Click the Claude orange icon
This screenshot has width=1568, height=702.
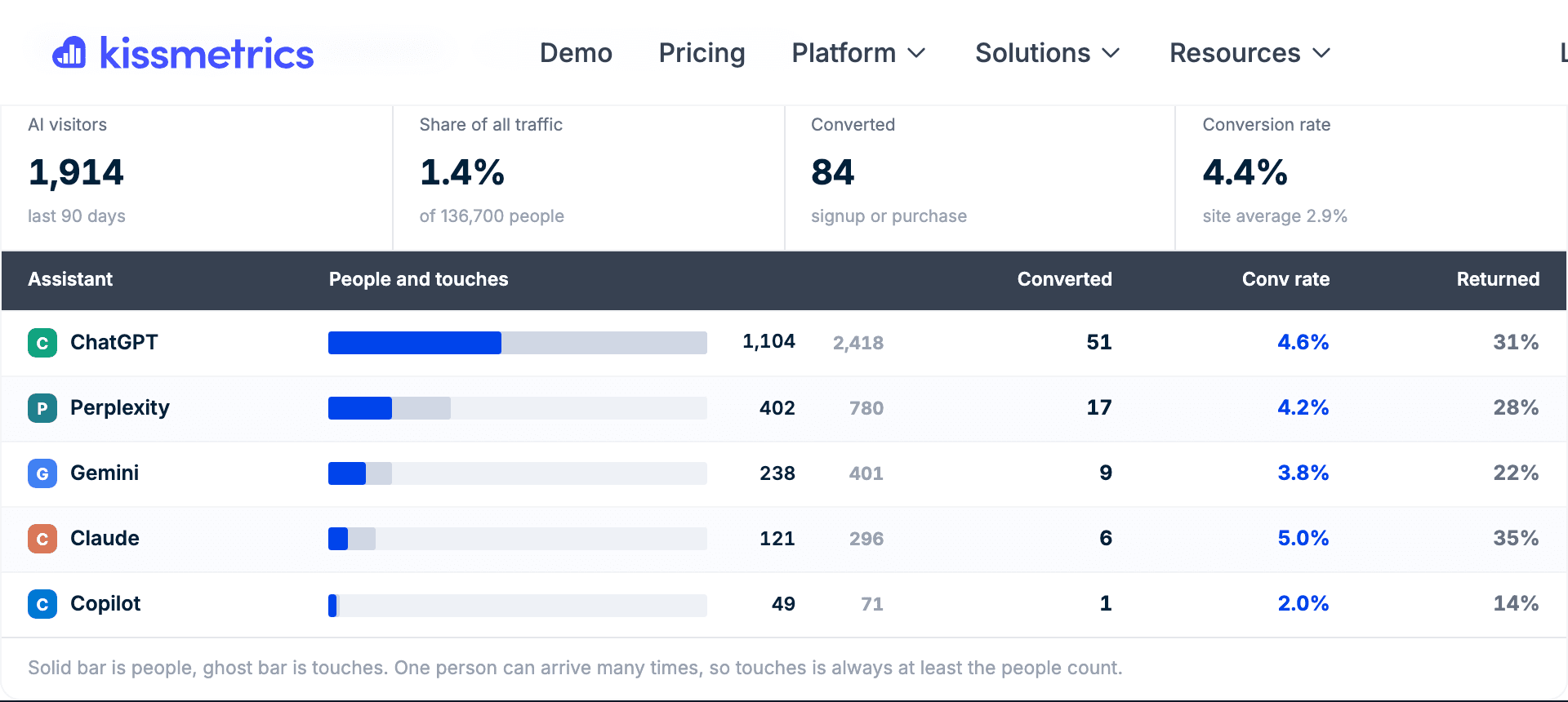(42, 539)
